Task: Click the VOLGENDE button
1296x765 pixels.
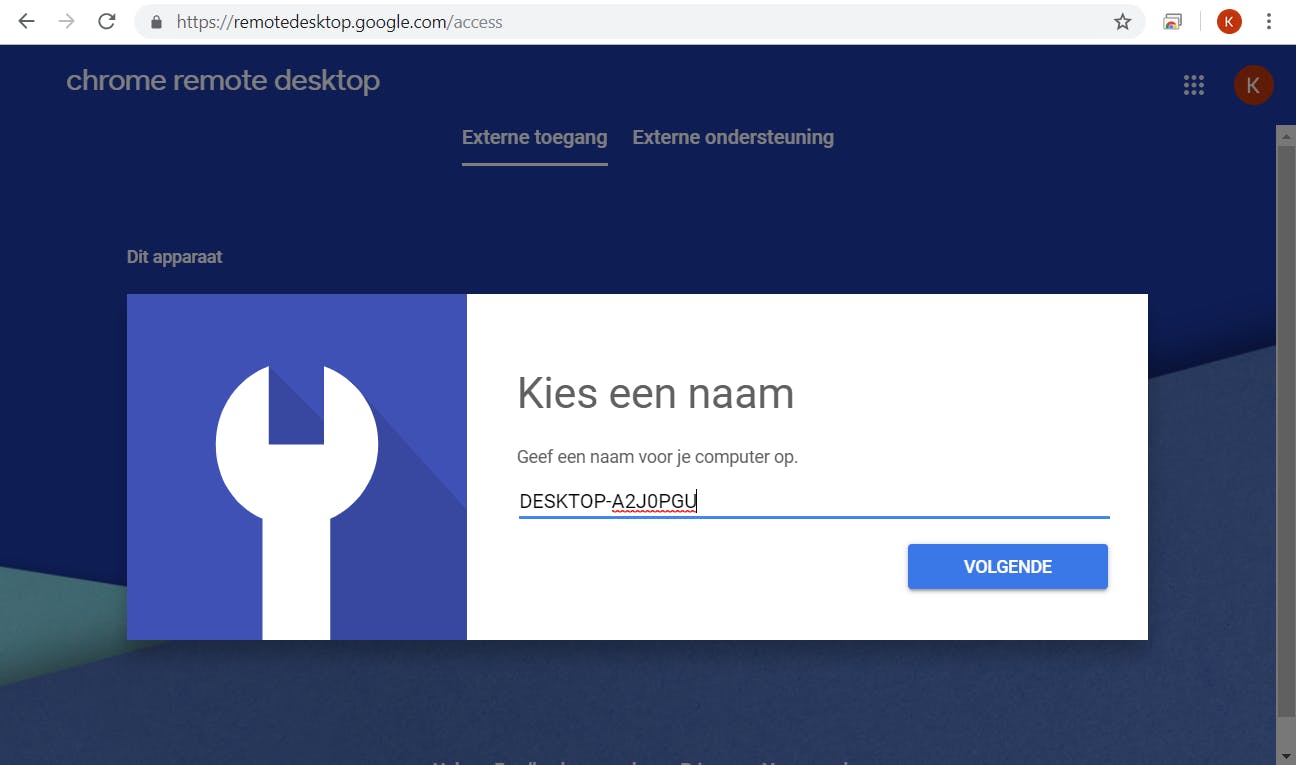Action: coord(1008,567)
